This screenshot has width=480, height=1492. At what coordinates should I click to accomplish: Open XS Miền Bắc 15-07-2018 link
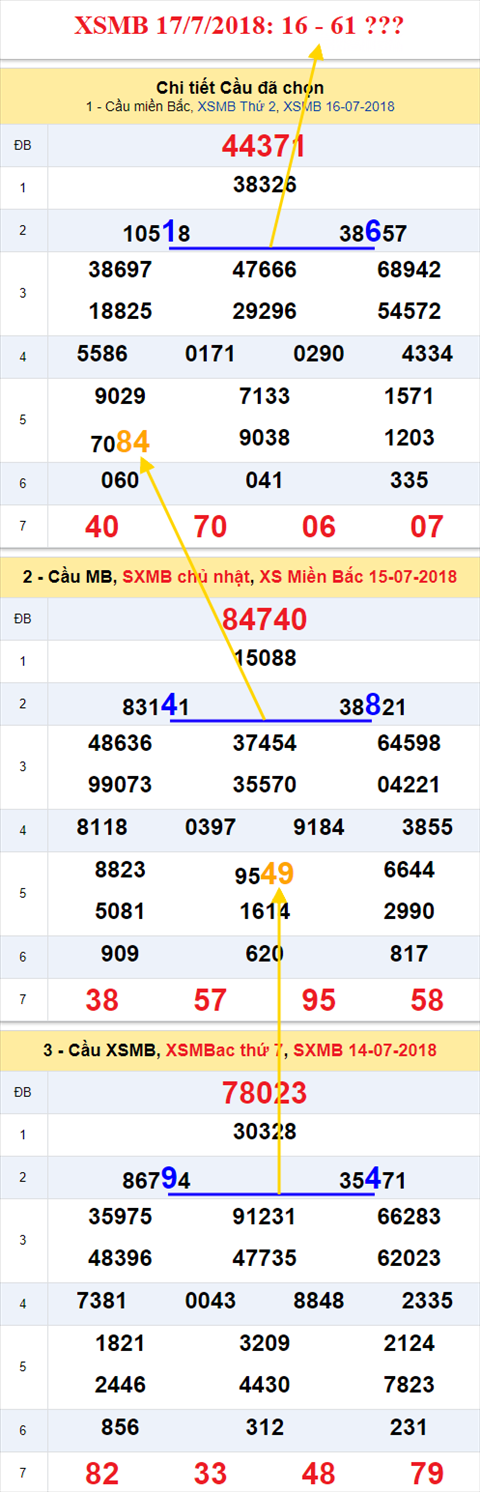pyautogui.click(x=358, y=577)
